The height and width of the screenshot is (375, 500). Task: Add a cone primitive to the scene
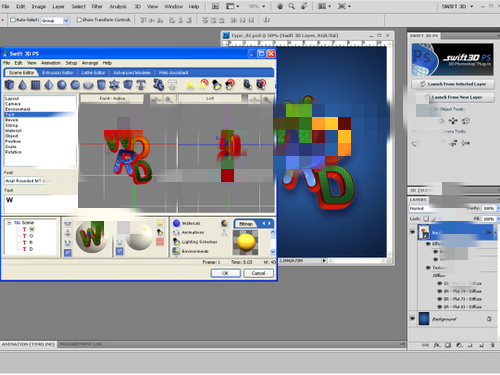point(22,85)
